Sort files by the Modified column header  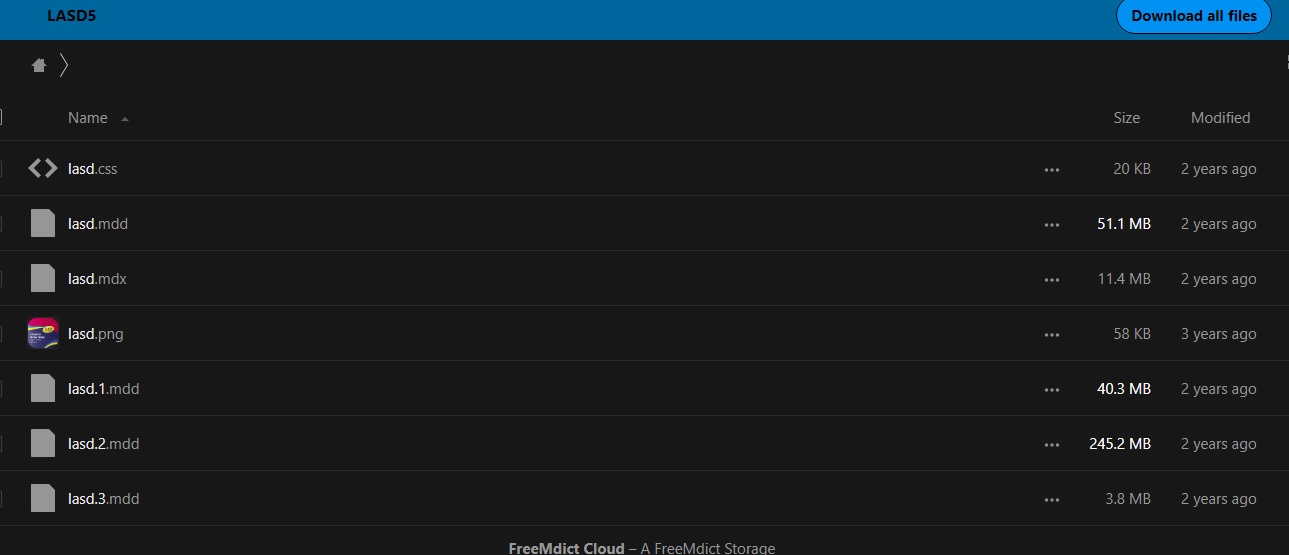pyautogui.click(x=1220, y=118)
